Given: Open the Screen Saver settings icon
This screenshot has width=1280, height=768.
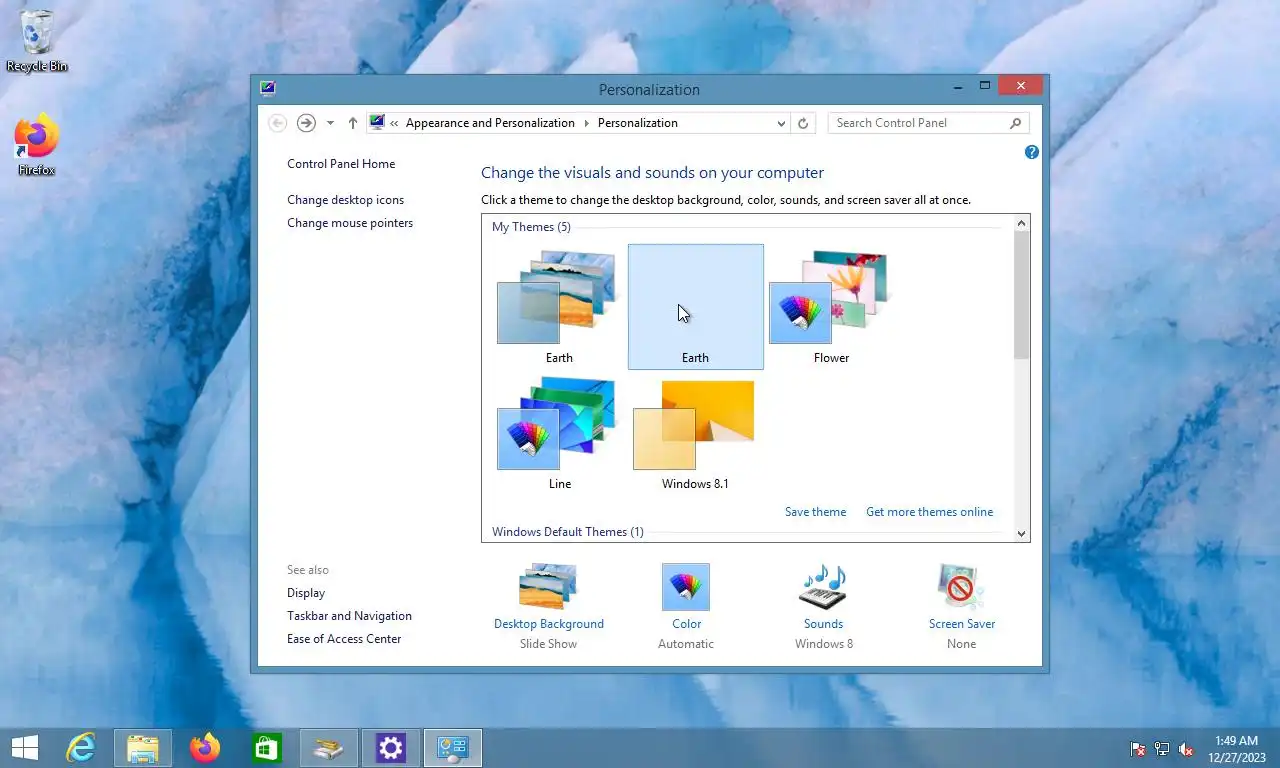Looking at the screenshot, I should click(x=961, y=587).
